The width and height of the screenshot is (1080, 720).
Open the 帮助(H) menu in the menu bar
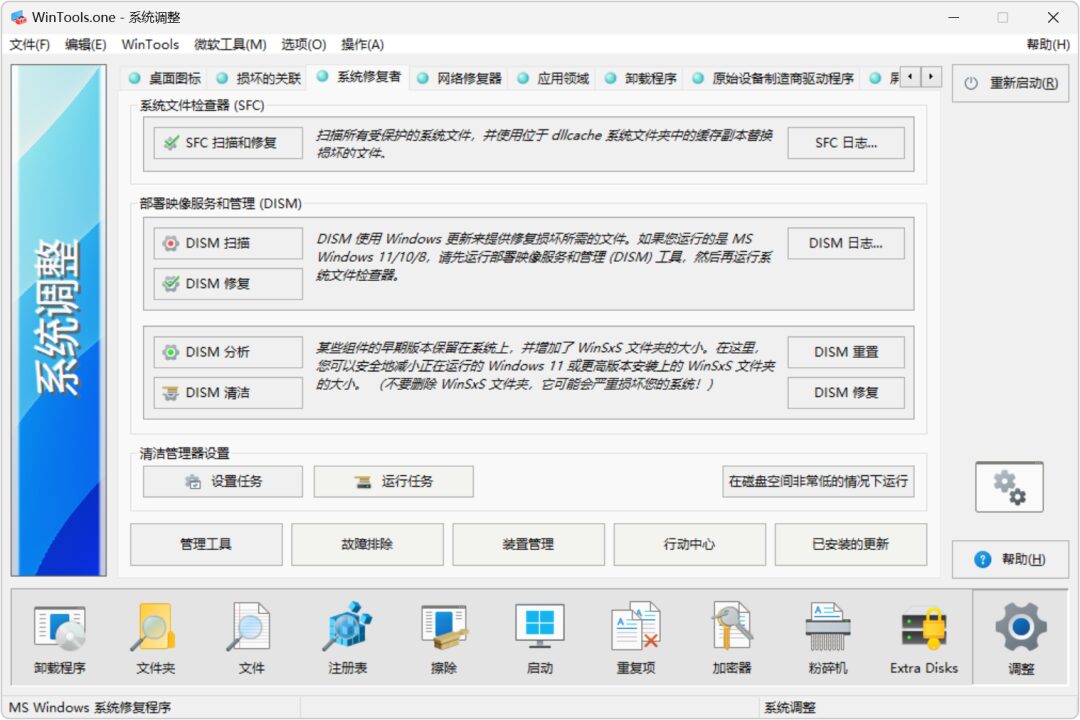1048,45
